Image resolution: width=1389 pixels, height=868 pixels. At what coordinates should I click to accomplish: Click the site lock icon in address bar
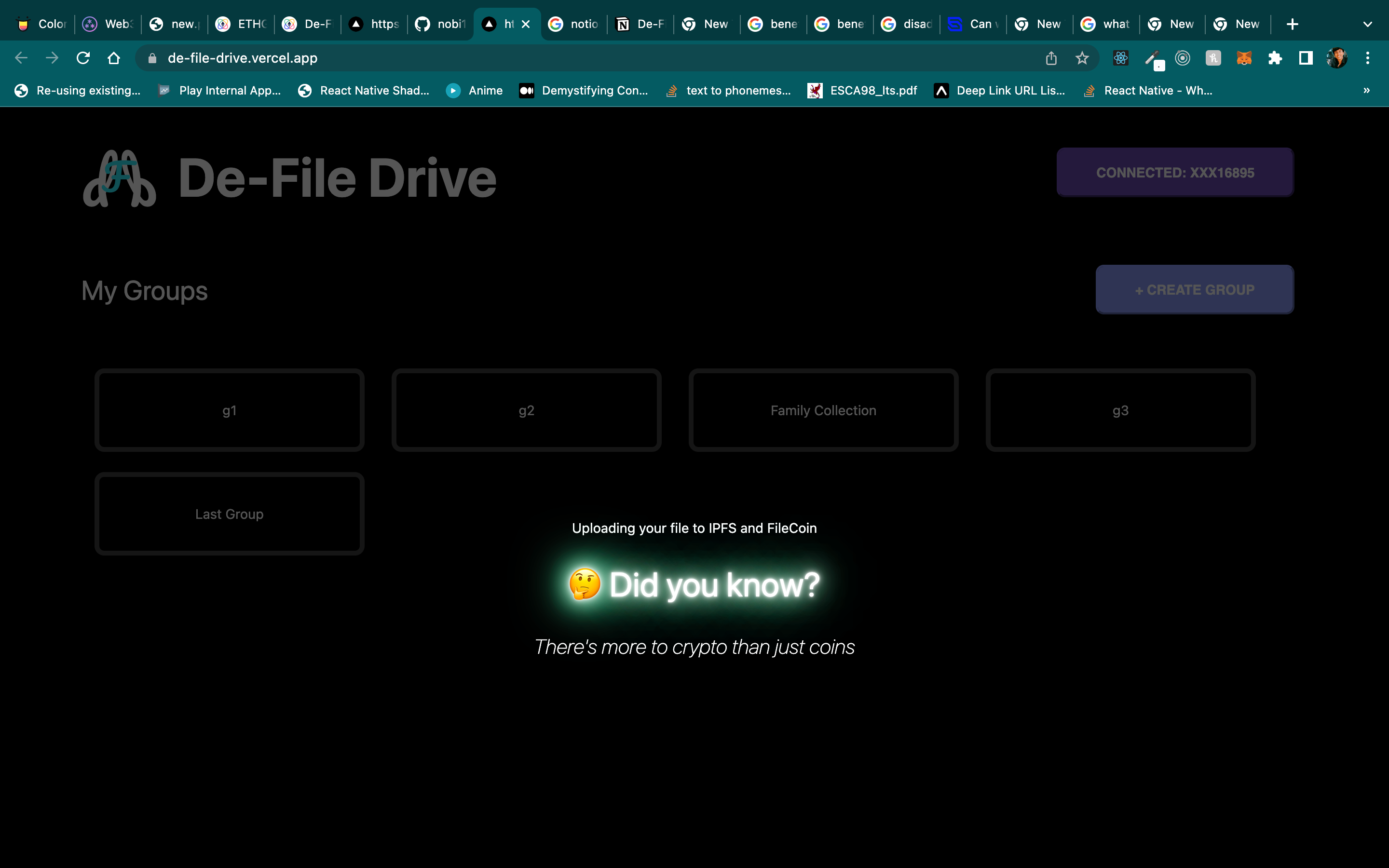point(152,58)
